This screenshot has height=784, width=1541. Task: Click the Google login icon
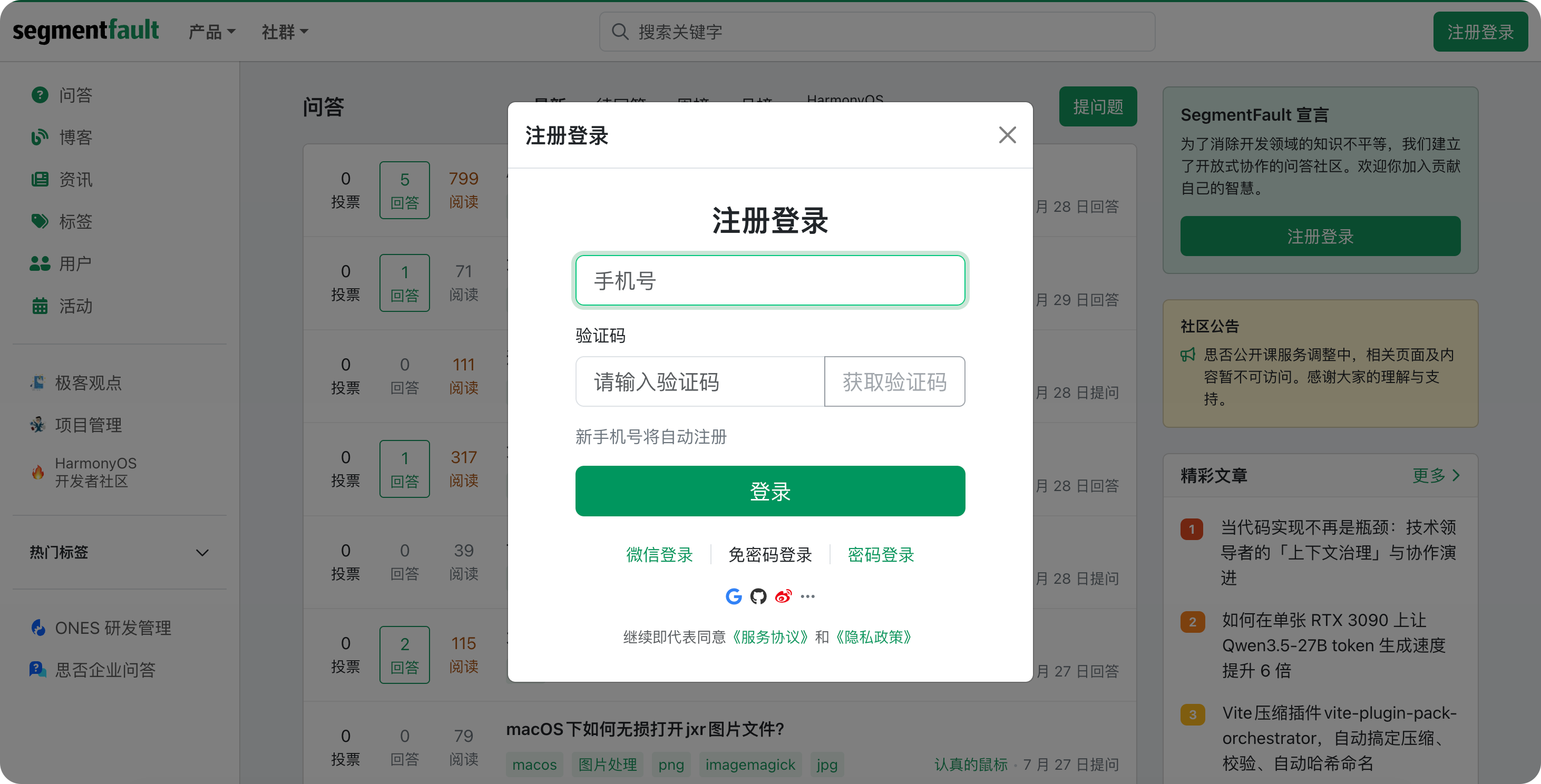734,596
